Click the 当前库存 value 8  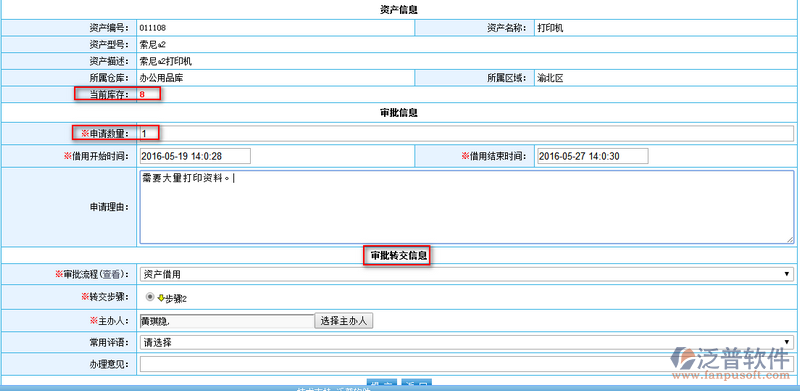point(142,94)
